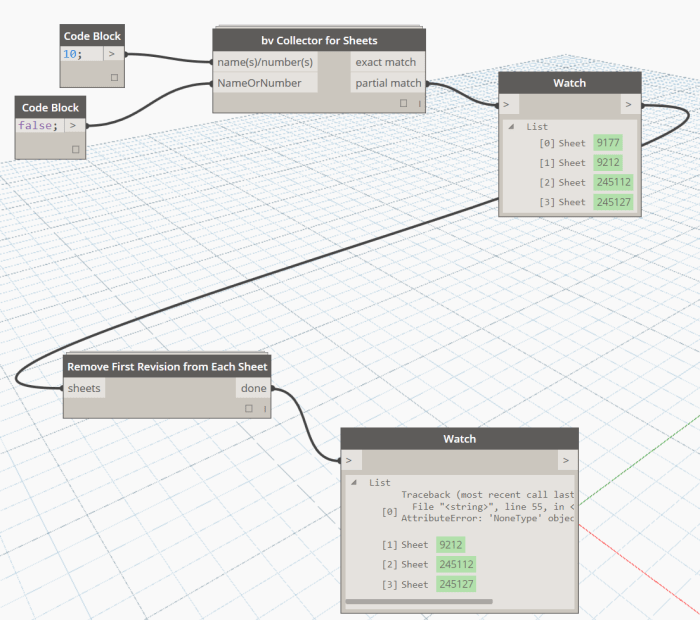The image size is (700, 620).
Task: Click lacing icon on bv Collector for Sheets
Action: (419, 103)
